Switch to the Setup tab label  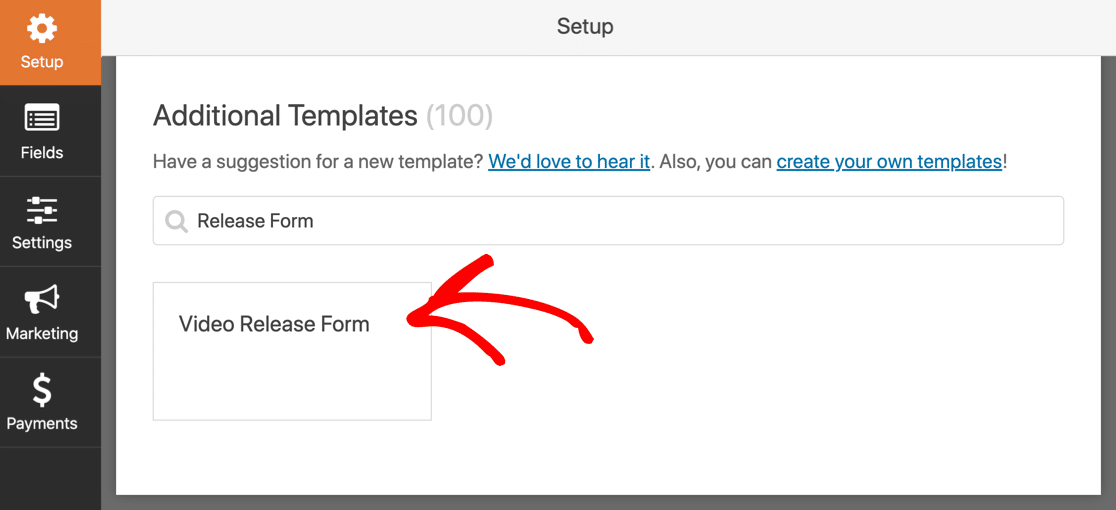point(42,62)
